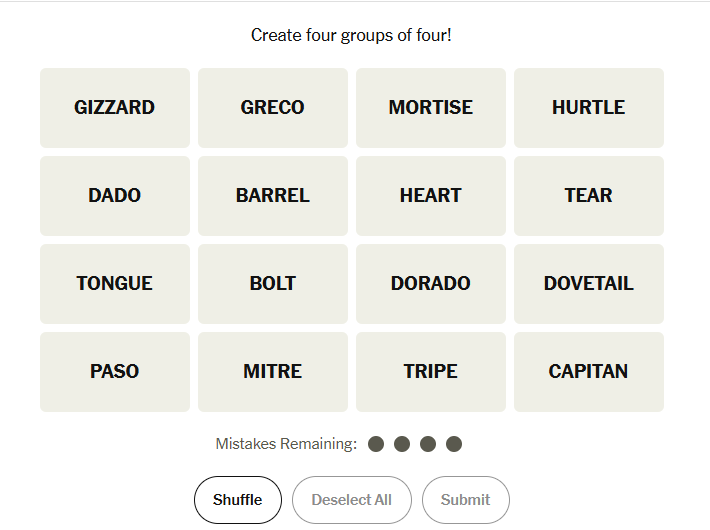Click the BARREL word tile
The height and width of the screenshot is (530, 710).
tap(273, 196)
